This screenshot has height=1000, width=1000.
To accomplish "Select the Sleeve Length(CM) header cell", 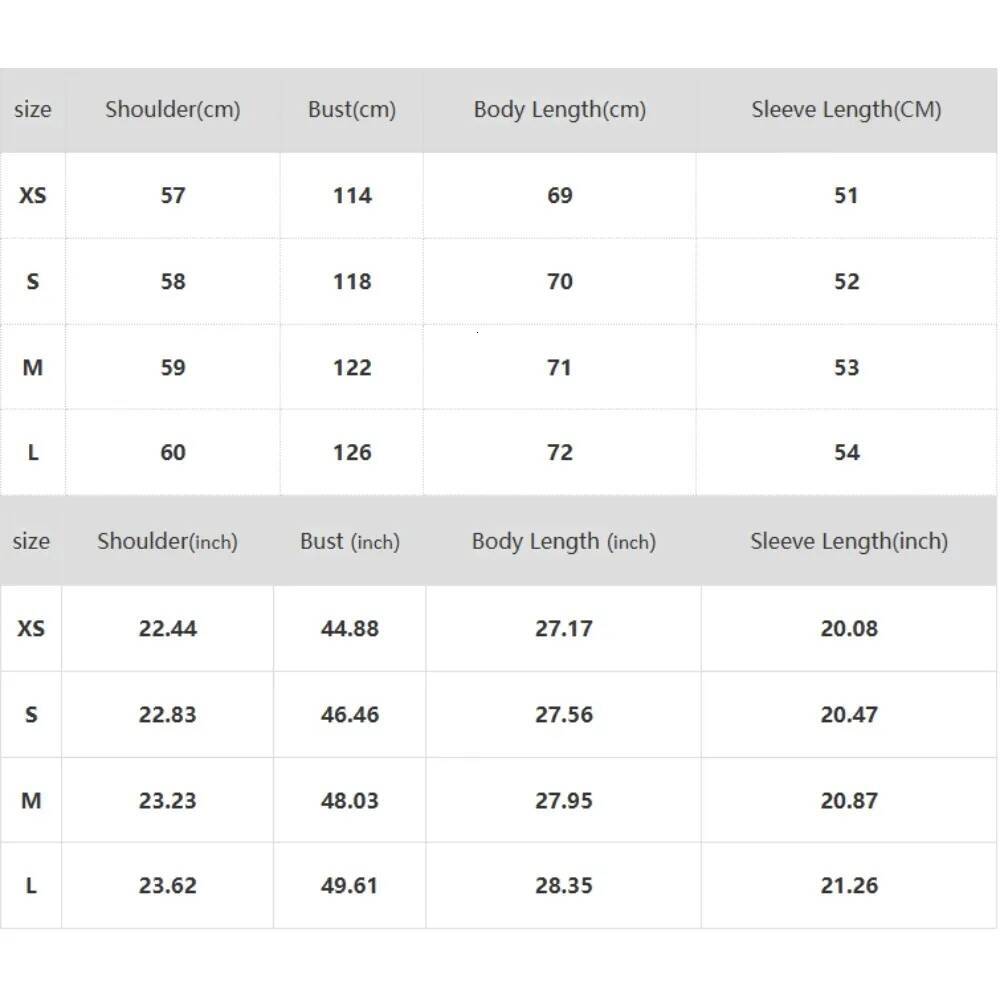I will coord(846,110).
